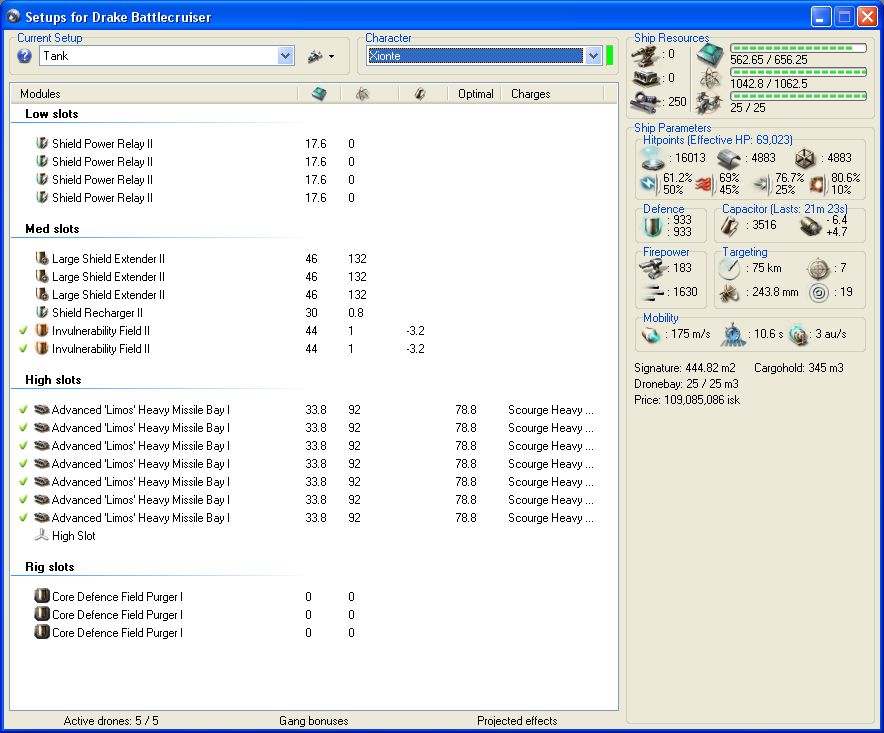Screen dimensions: 884x733
Task: Toggle the first Heavy Missile Bay active checkmark
Action: pyautogui.click(x=23, y=410)
